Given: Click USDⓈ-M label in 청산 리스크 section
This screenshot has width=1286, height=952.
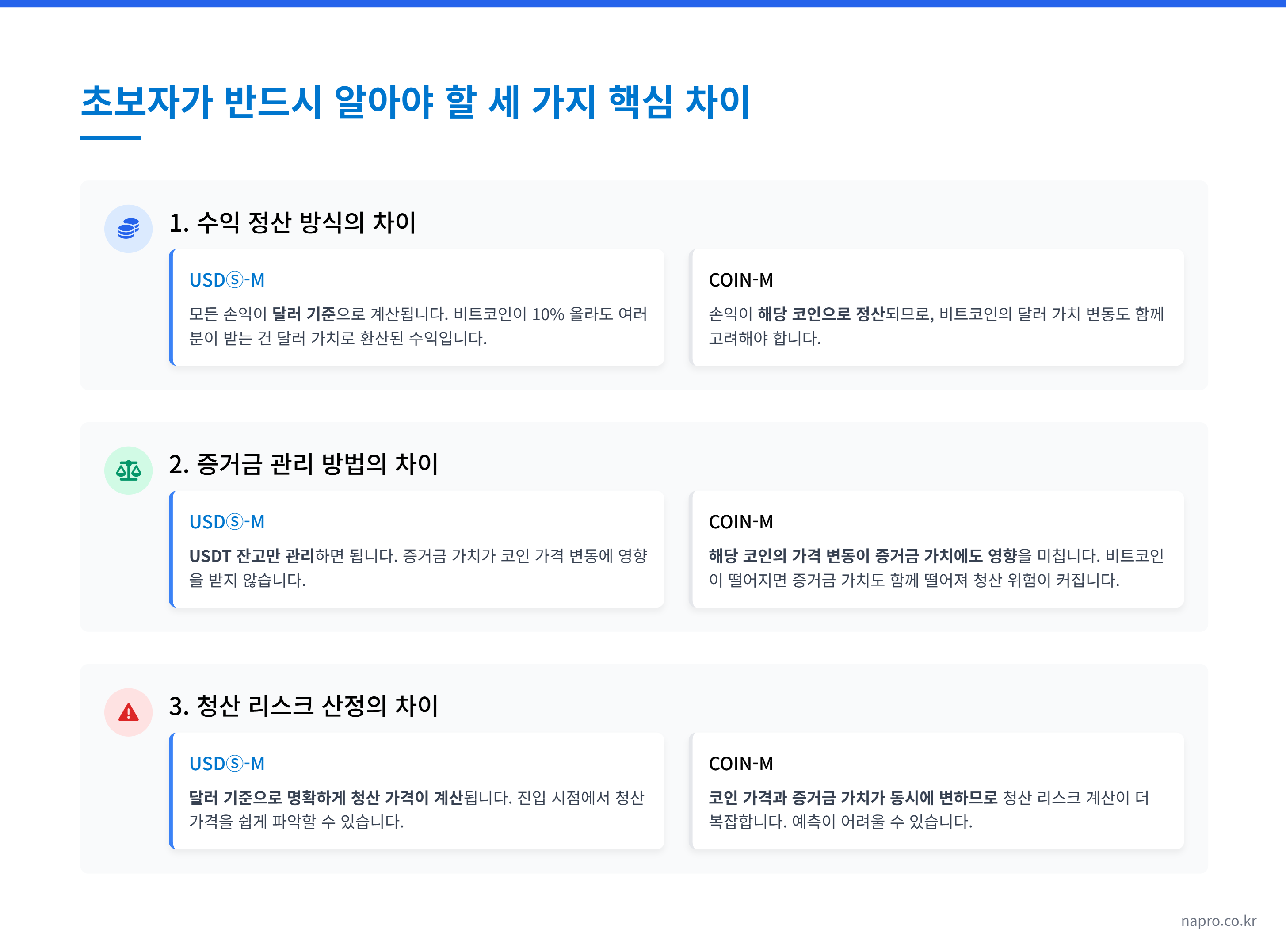Looking at the screenshot, I should pyautogui.click(x=227, y=764).
